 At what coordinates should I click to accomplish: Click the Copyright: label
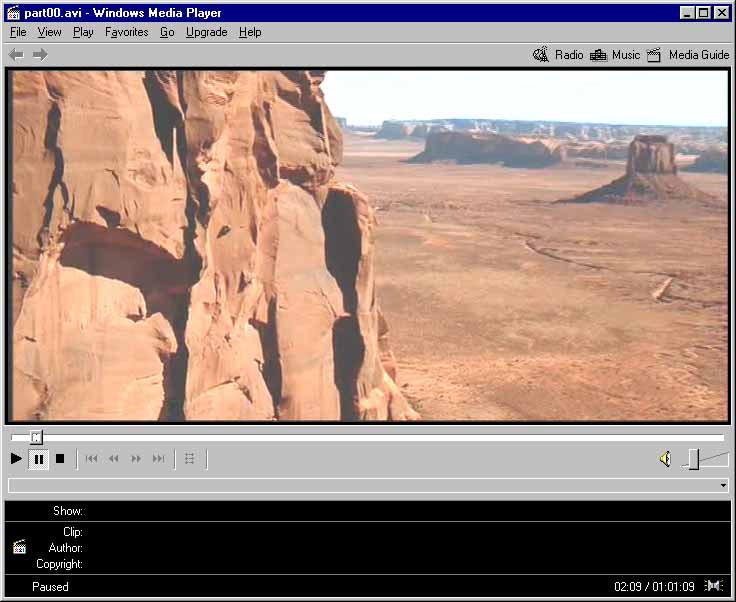(x=60, y=564)
